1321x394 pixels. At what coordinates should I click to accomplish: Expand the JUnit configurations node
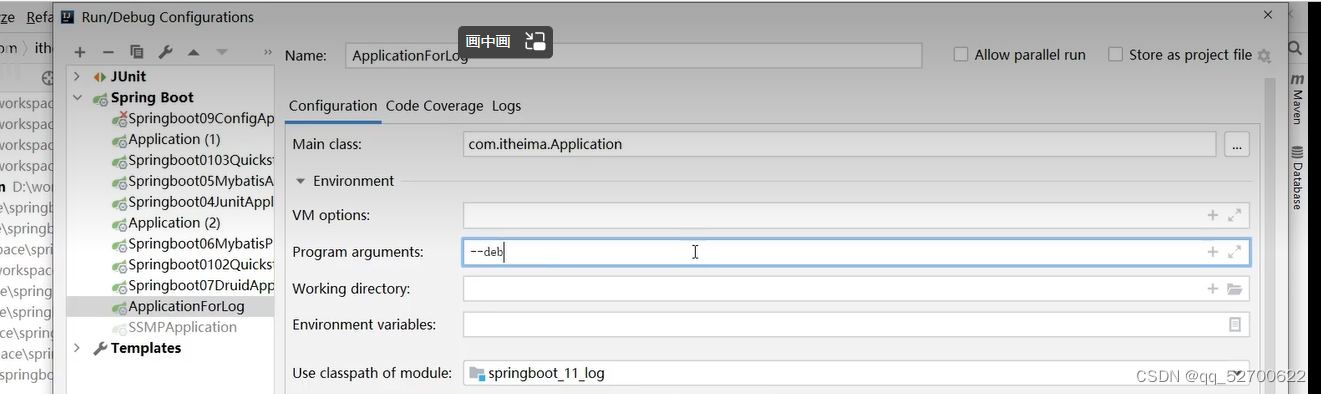point(77,76)
